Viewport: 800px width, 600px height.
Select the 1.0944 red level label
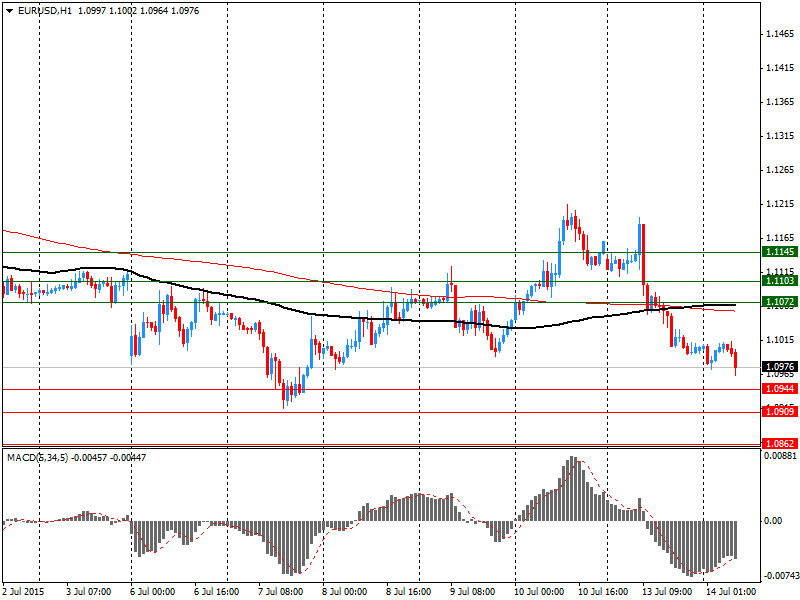(779, 389)
